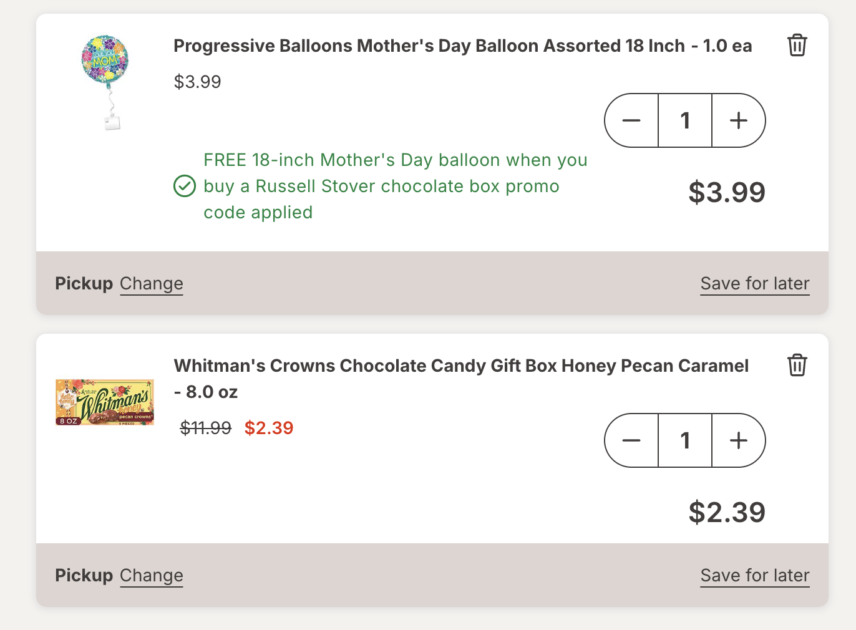Screen dimensions: 856x630
Task: Save the Whitman's chocolate box for later
Action: [x=754, y=576]
